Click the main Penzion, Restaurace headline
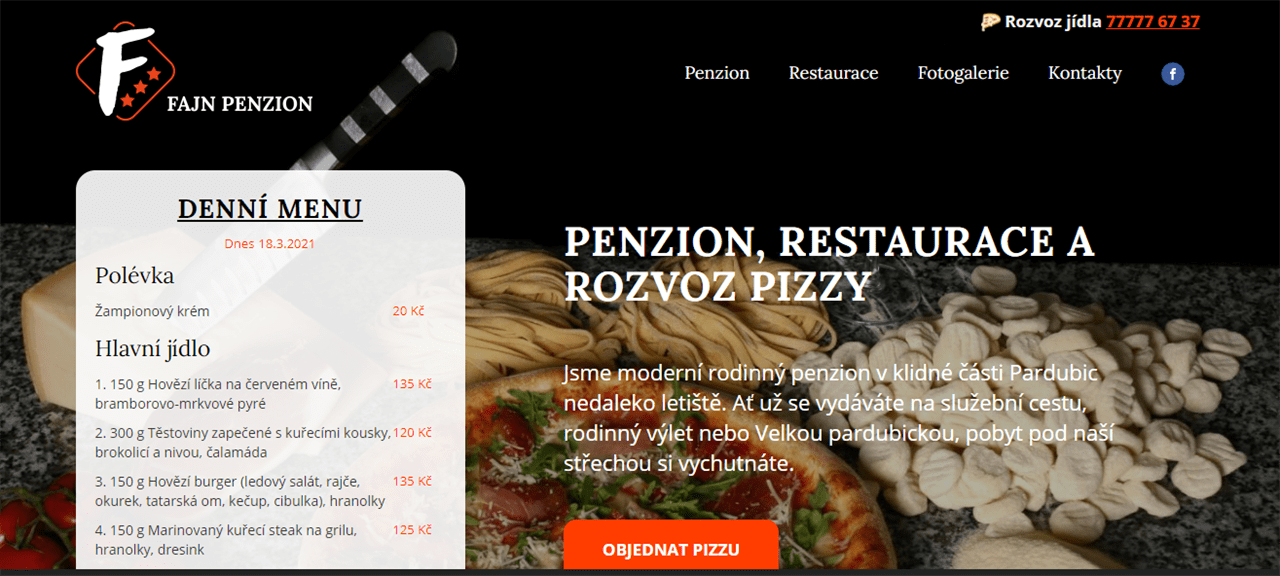 [x=829, y=264]
